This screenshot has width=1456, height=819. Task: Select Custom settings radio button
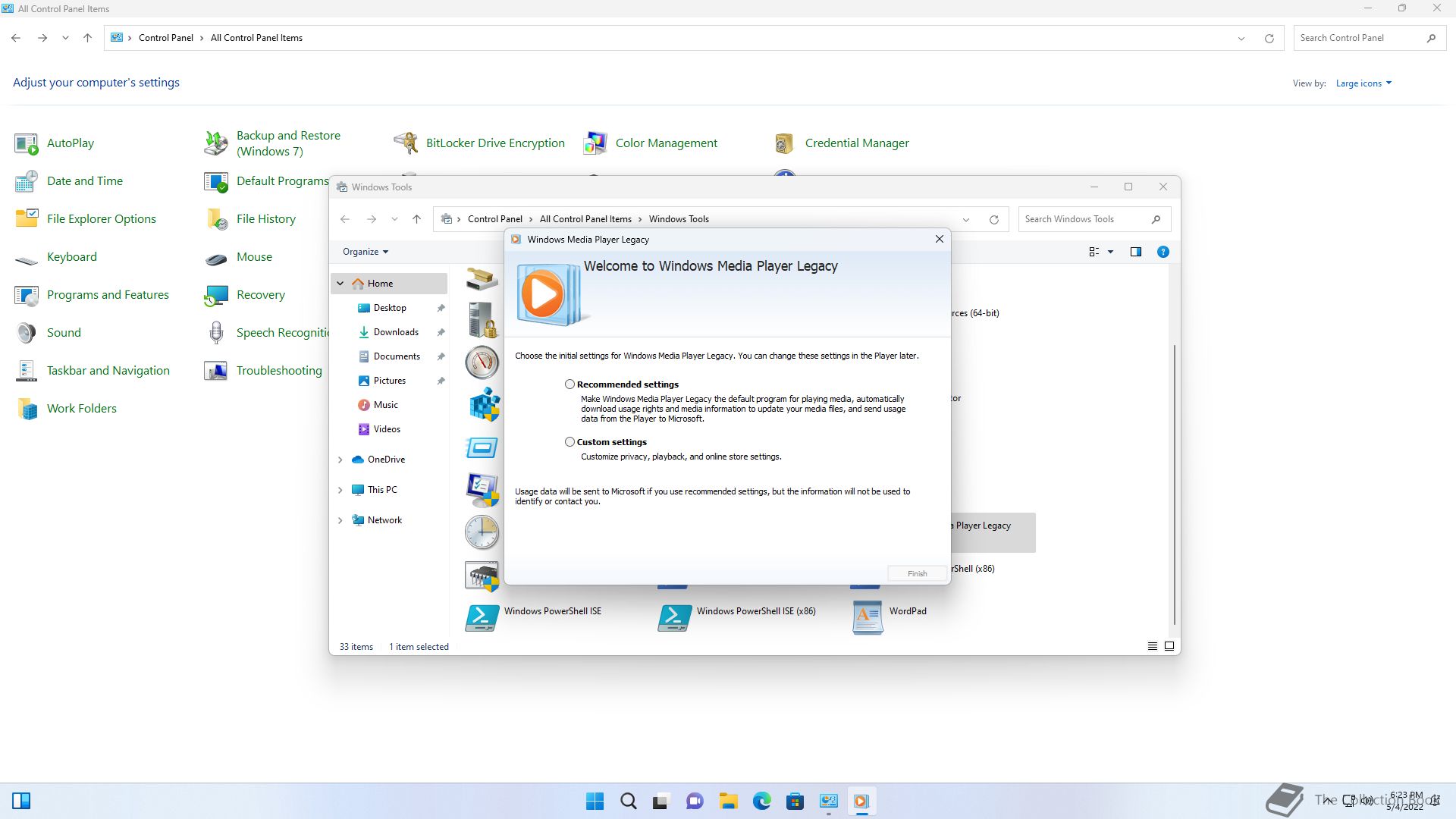pos(570,442)
